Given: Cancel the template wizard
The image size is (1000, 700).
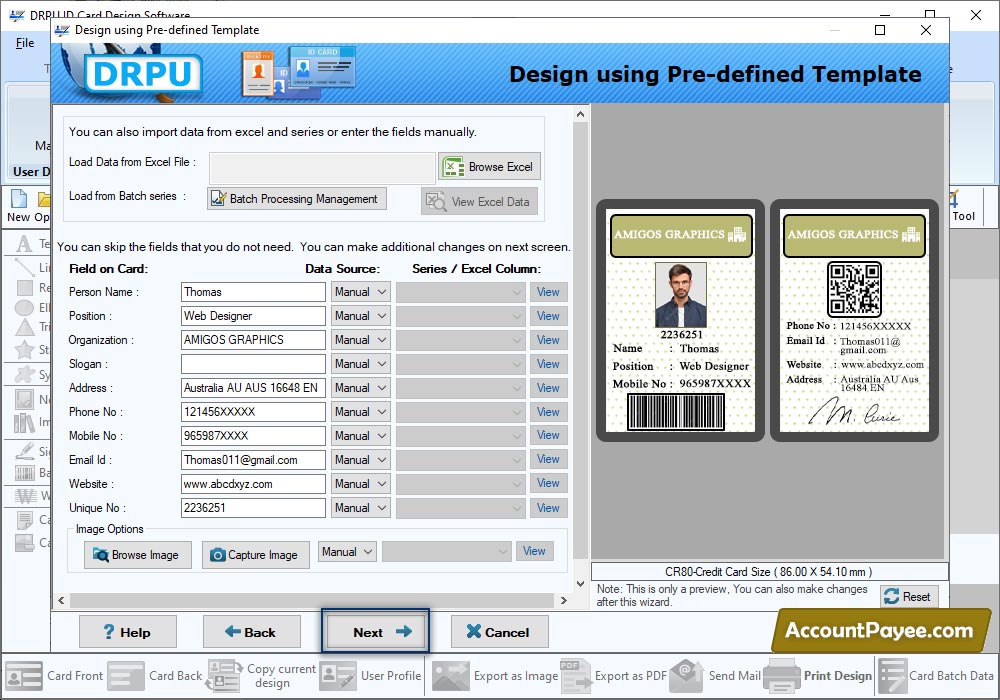Looking at the screenshot, I should tap(499, 632).
